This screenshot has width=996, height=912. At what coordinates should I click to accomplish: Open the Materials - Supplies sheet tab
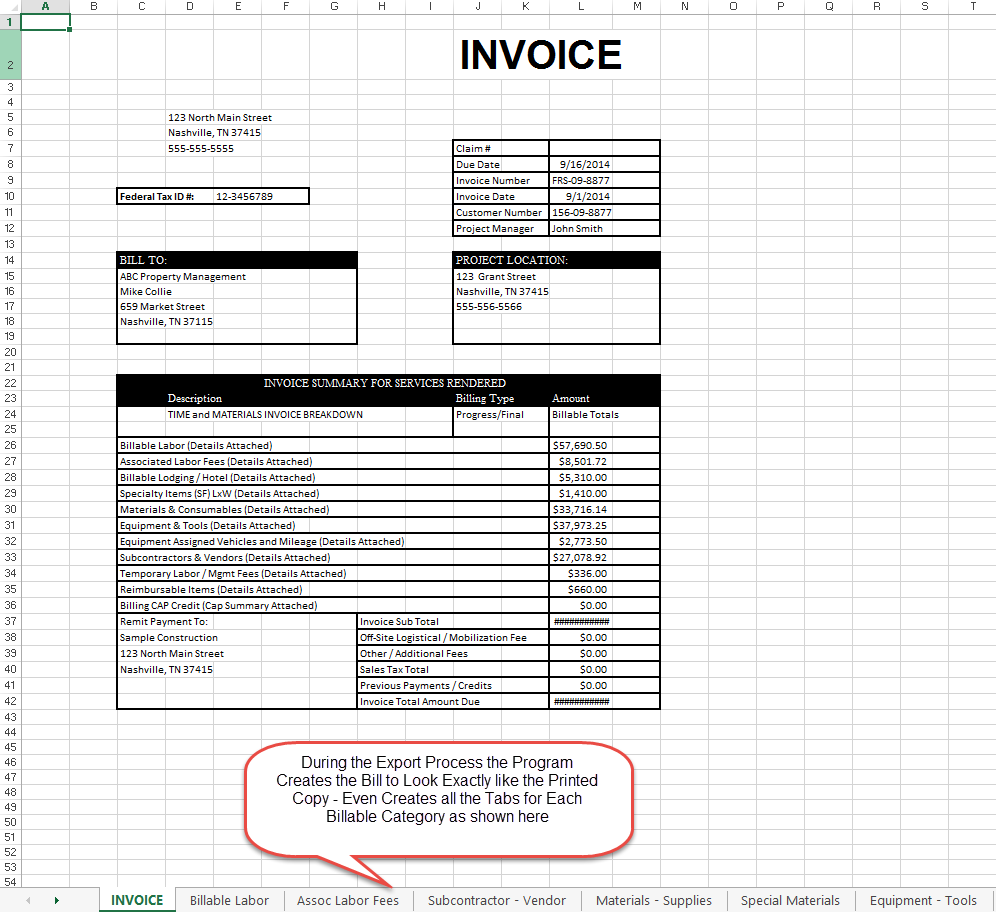(x=654, y=900)
